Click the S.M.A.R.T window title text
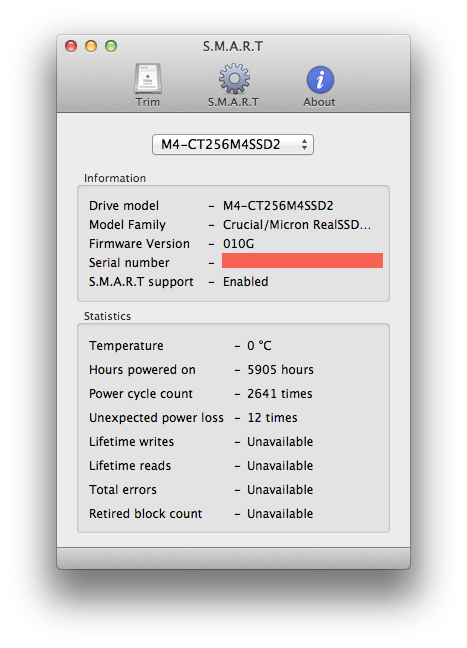Image resolution: width=467 pixels, height=648 pixels. [x=233, y=46]
